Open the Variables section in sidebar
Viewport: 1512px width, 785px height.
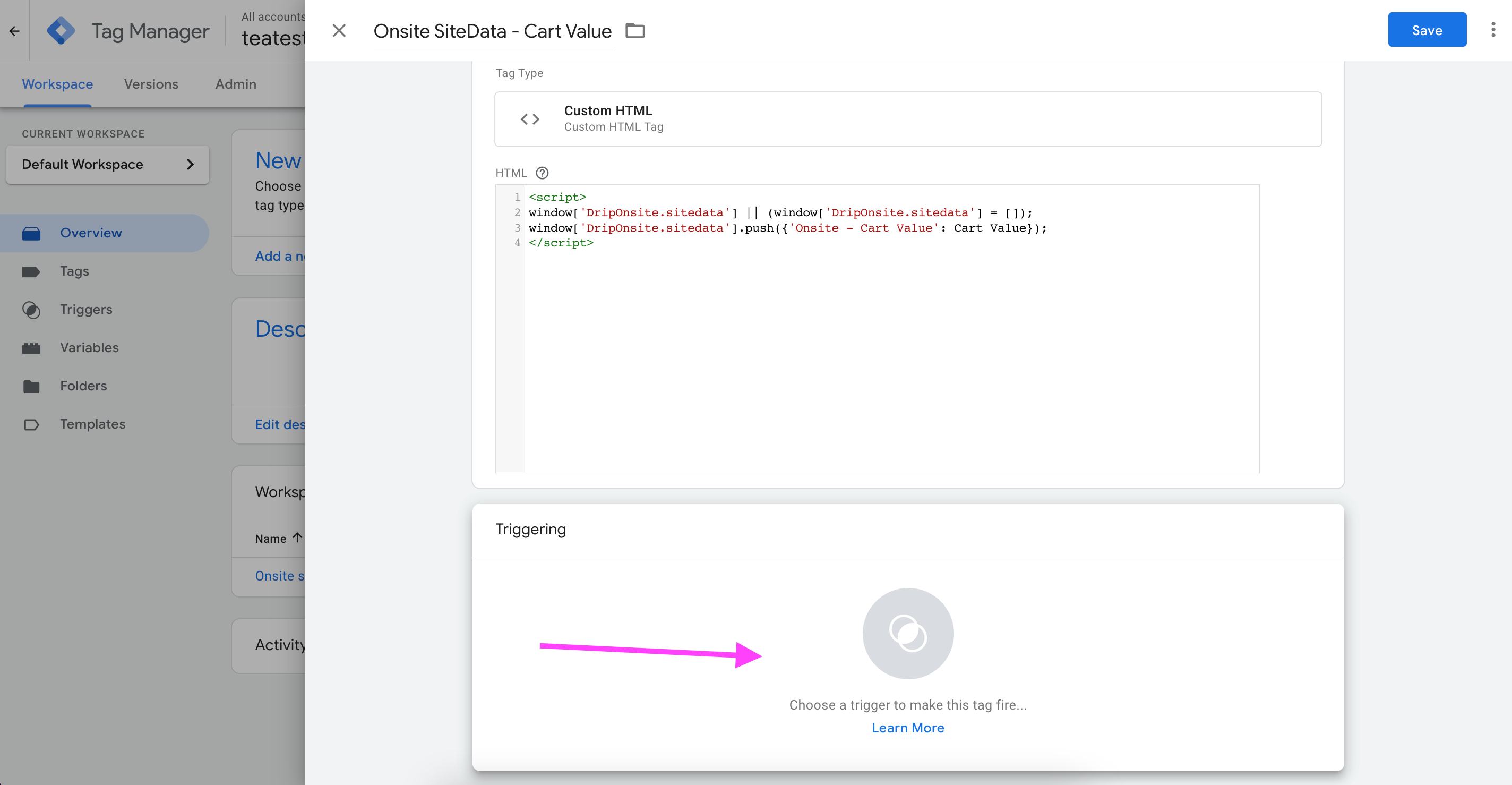[89, 347]
